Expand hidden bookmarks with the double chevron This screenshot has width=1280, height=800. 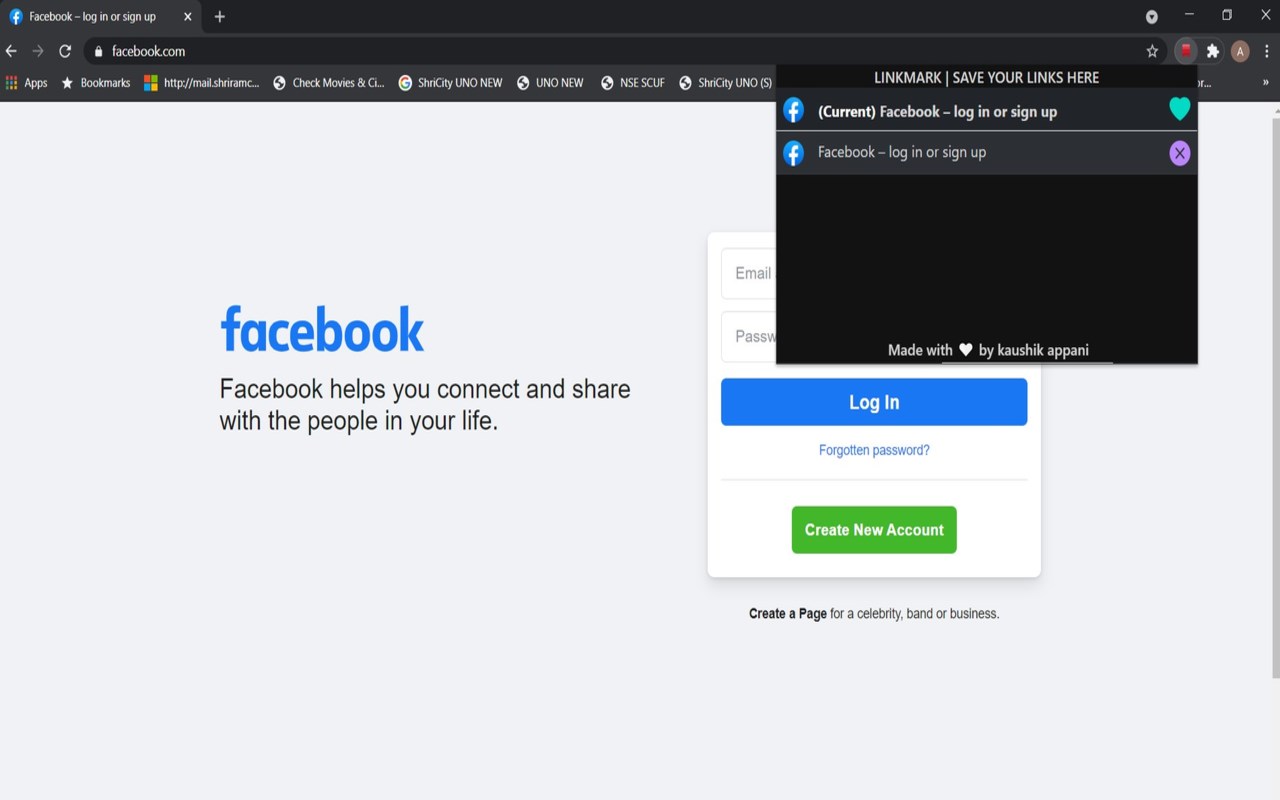[1265, 83]
